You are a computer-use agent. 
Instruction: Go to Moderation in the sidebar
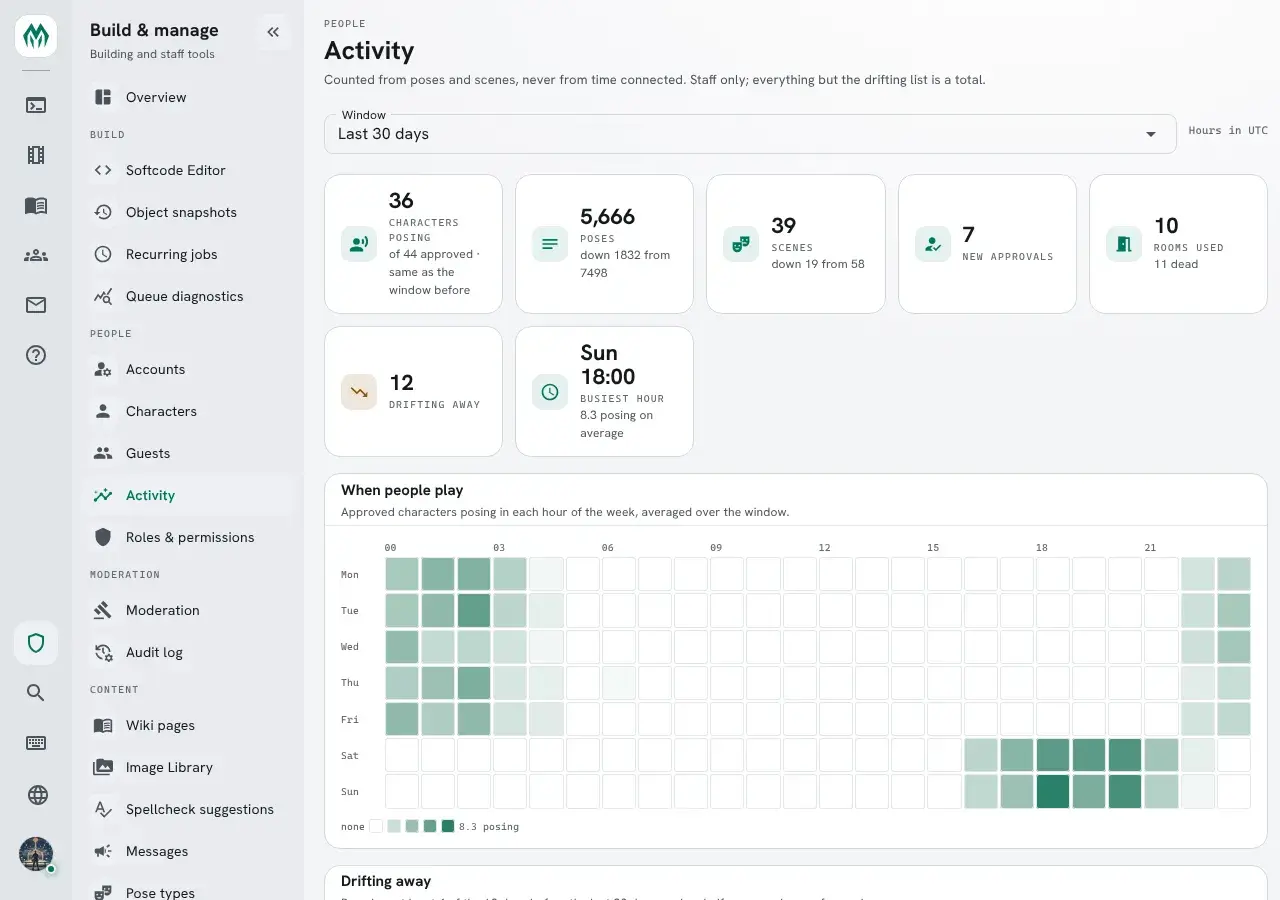pyautogui.click(x=188, y=610)
